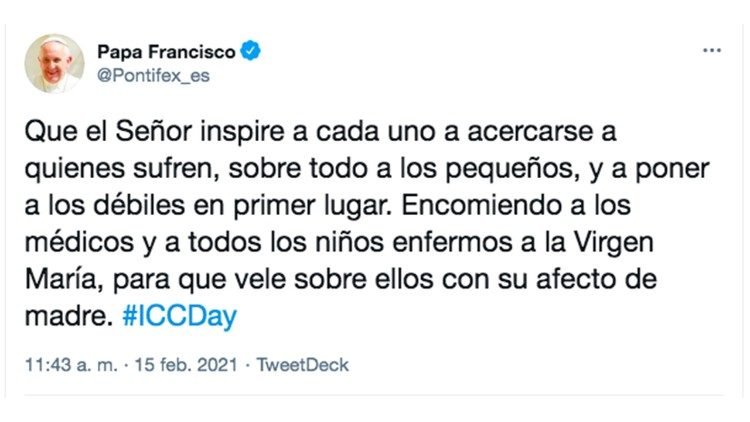Click the TweetDeck source label
750x422 pixels.
(303, 365)
